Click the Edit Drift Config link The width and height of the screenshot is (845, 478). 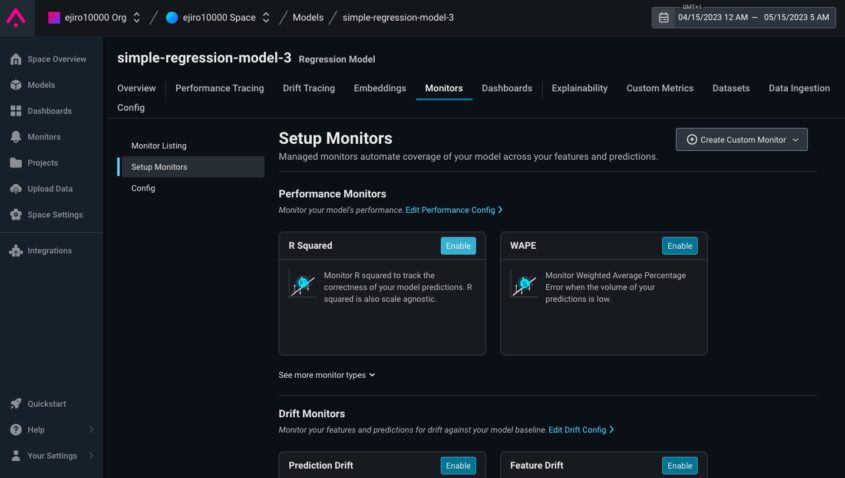580,430
